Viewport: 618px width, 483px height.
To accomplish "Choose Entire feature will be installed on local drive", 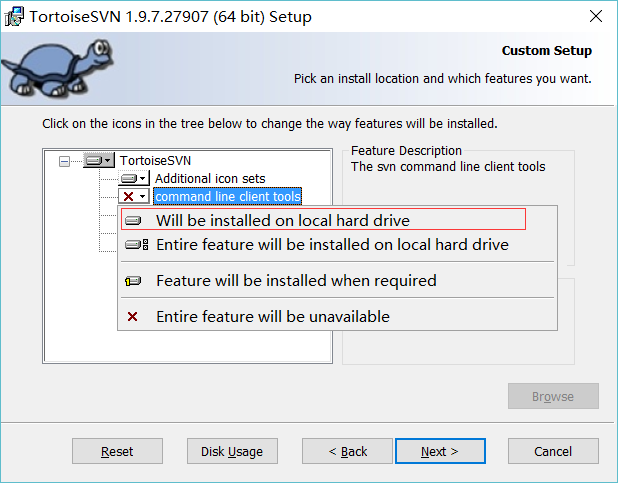I will (x=332, y=244).
